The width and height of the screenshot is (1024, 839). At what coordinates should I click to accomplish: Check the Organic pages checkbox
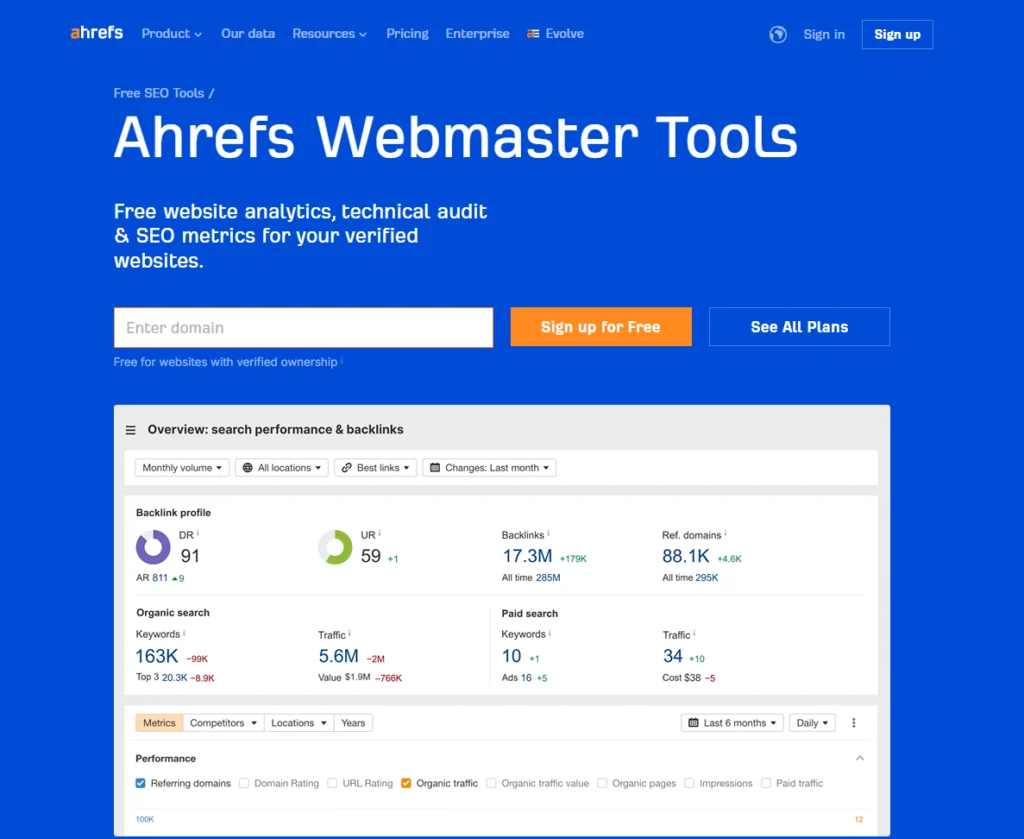(602, 783)
